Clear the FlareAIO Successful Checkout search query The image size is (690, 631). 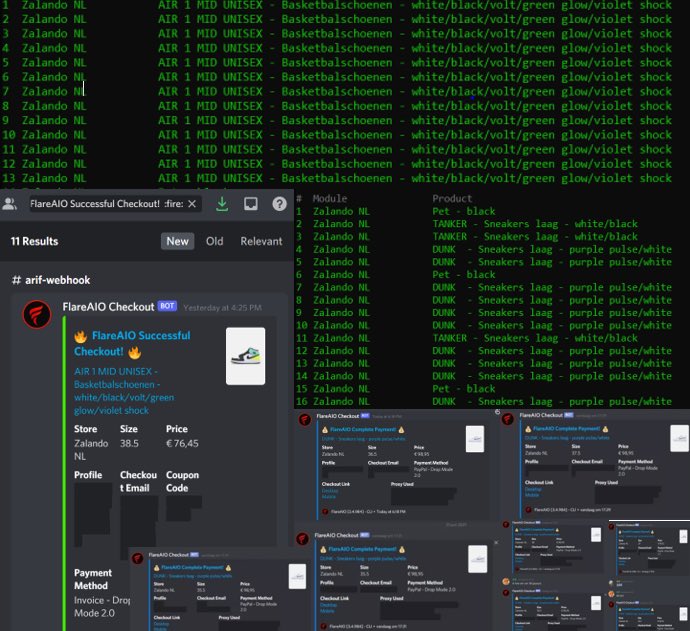(192, 204)
